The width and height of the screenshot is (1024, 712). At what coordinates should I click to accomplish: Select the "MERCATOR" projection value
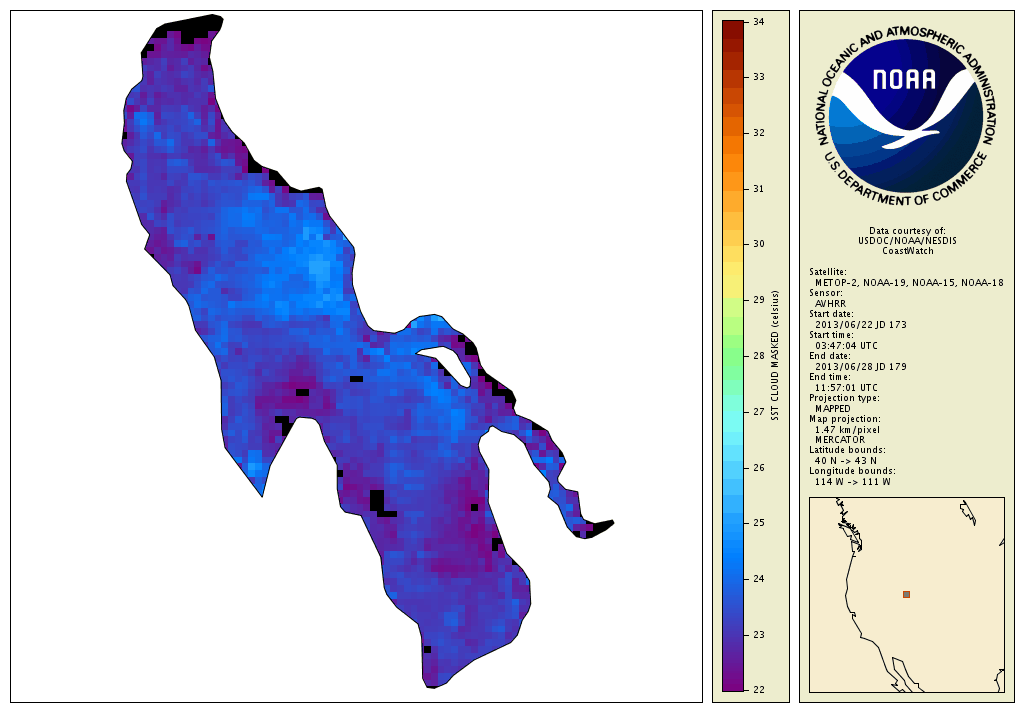tap(840, 440)
